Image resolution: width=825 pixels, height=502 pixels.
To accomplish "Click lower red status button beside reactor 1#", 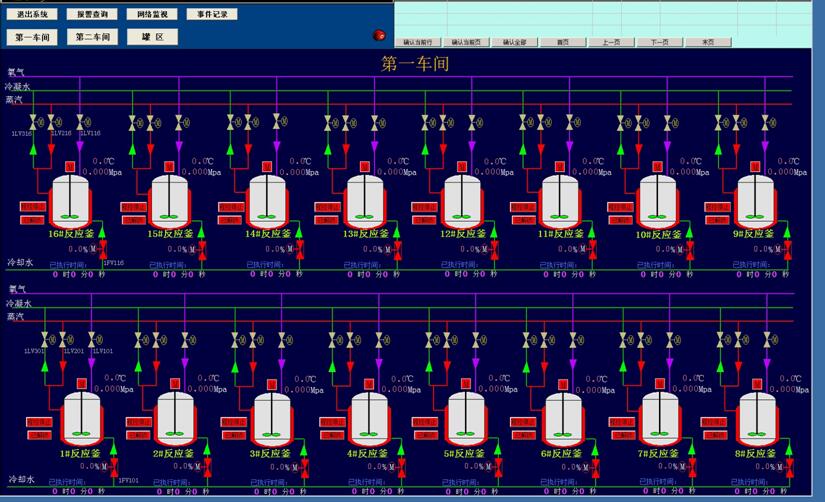I will click(x=39, y=436).
